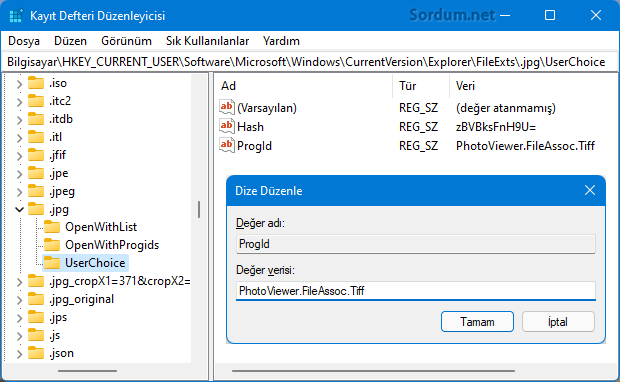Click the OpenWithList folder icon

click(x=52, y=227)
